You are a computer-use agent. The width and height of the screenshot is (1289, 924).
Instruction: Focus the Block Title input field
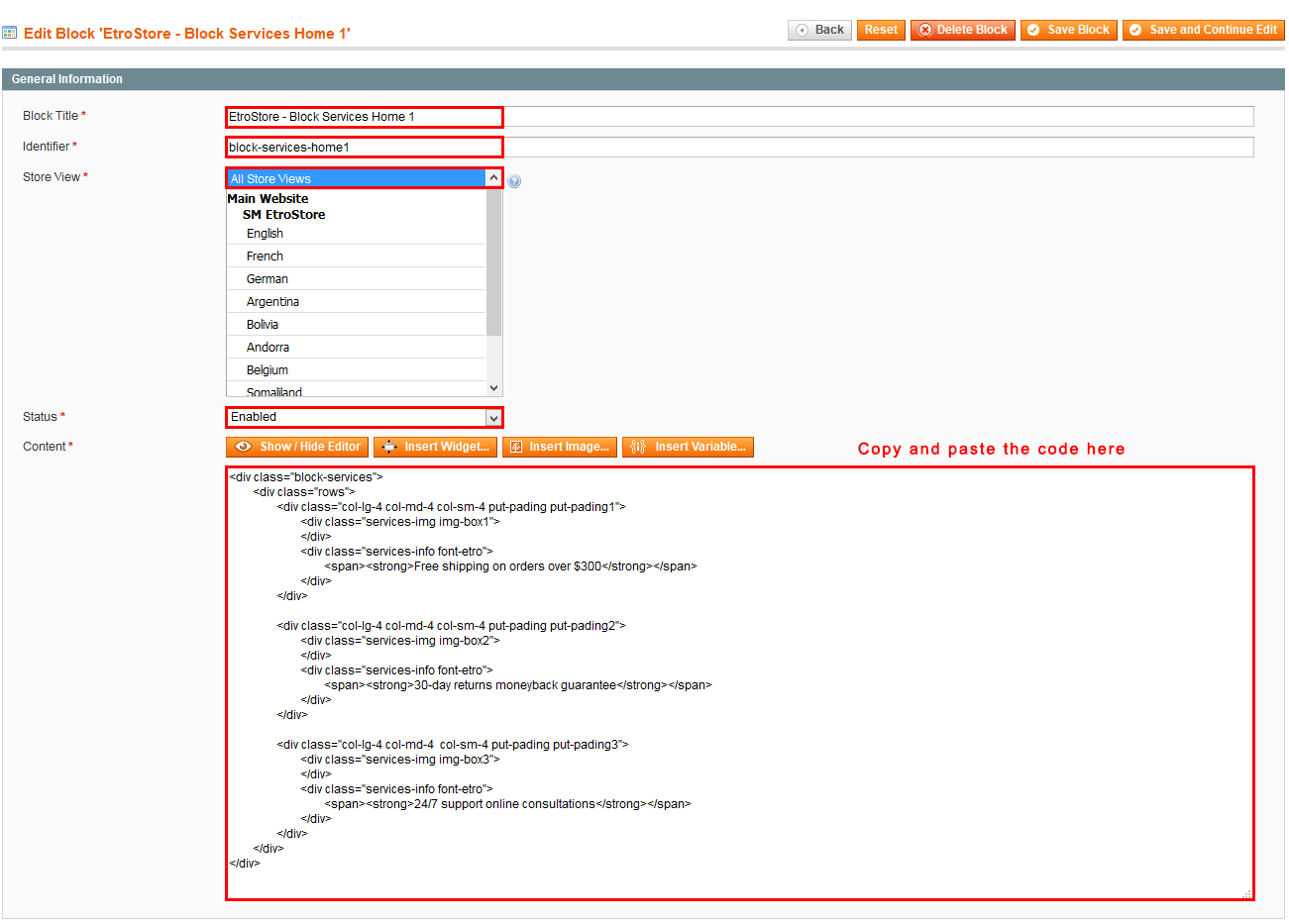[740, 117]
